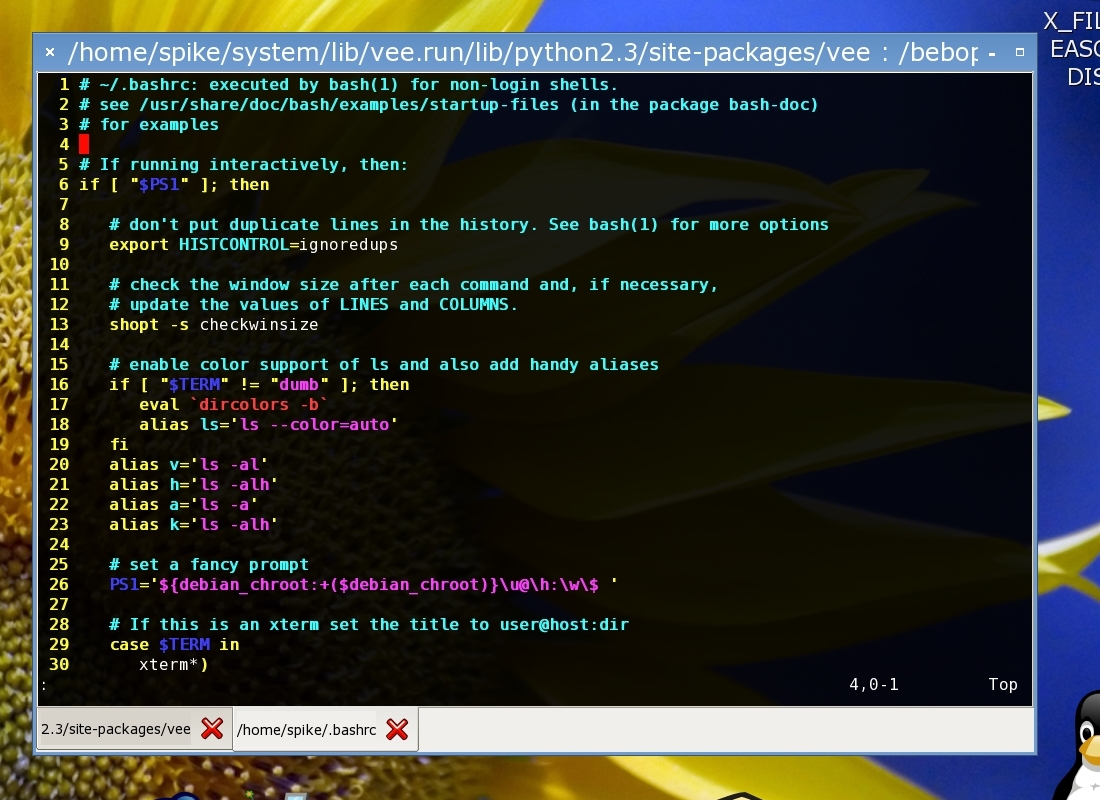
Task: Open the X_FIL desktop item label
Action: pyautogui.click(x=1070, y=22)
